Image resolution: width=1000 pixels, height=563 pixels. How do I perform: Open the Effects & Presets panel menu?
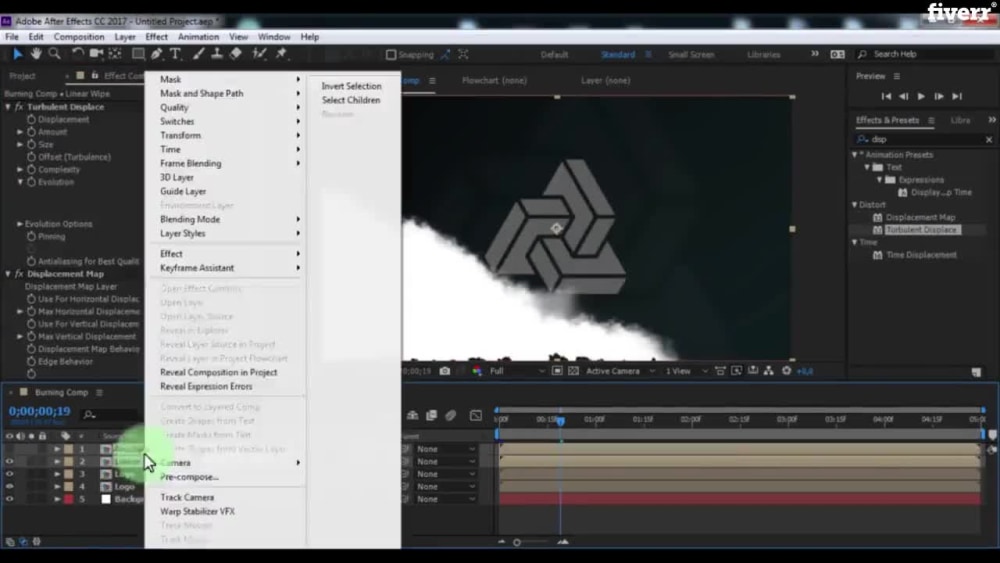[x=931, y=121]
